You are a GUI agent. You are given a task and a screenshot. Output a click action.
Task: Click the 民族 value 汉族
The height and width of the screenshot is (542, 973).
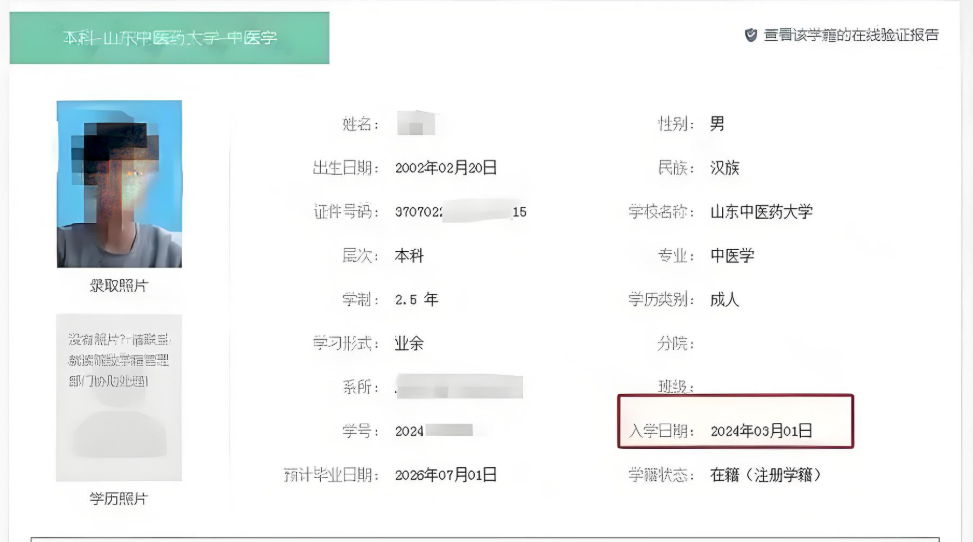pyautogui.click(x=725, y=168)
